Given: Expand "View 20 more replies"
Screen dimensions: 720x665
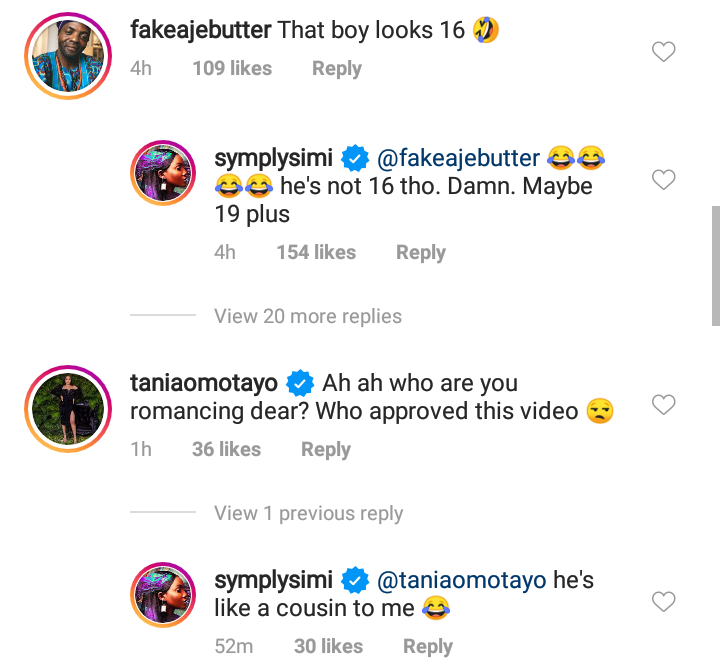Looking at the screenshot, I should (x=307, y=316).
